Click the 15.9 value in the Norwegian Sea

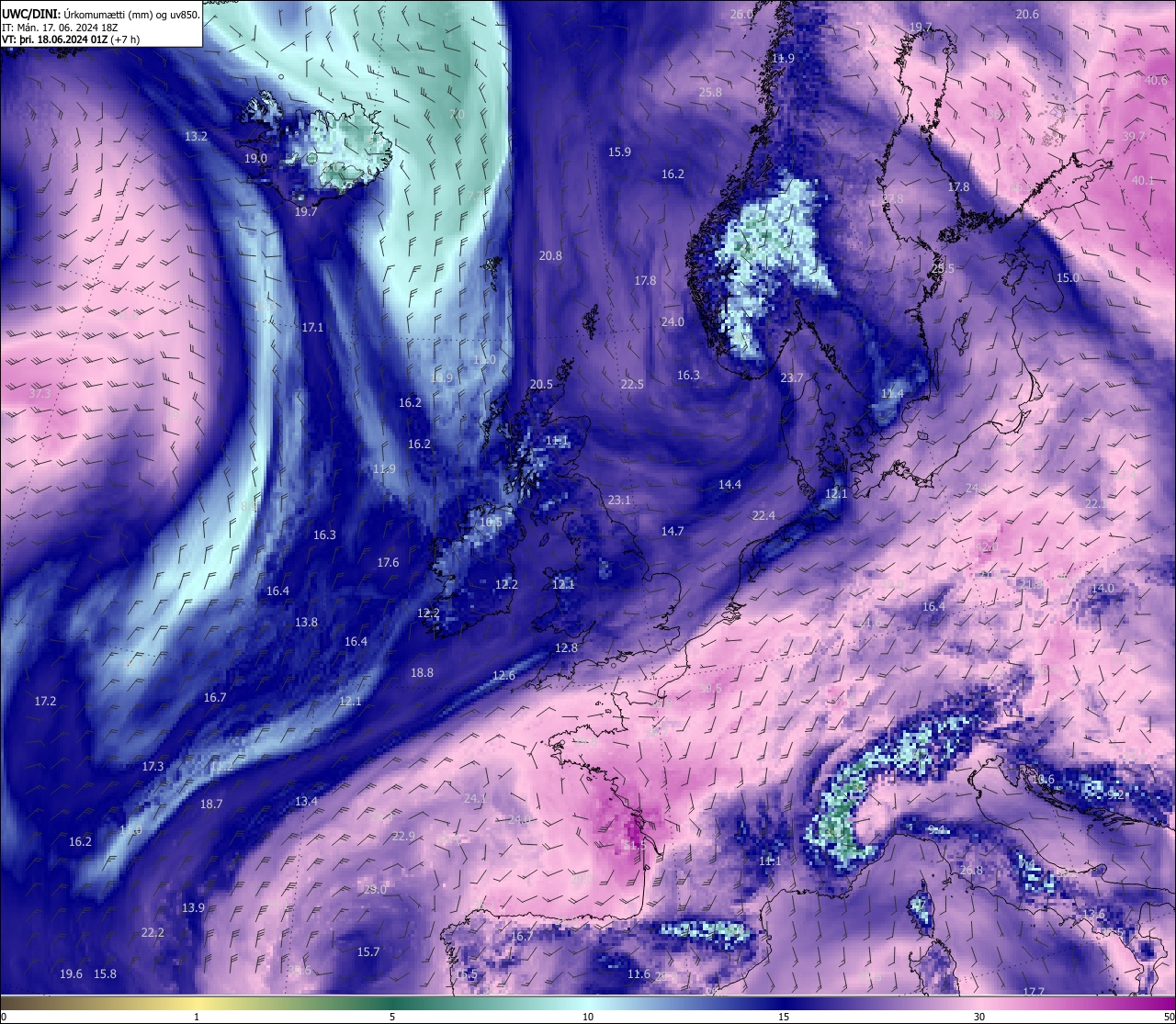pos(619,152)
